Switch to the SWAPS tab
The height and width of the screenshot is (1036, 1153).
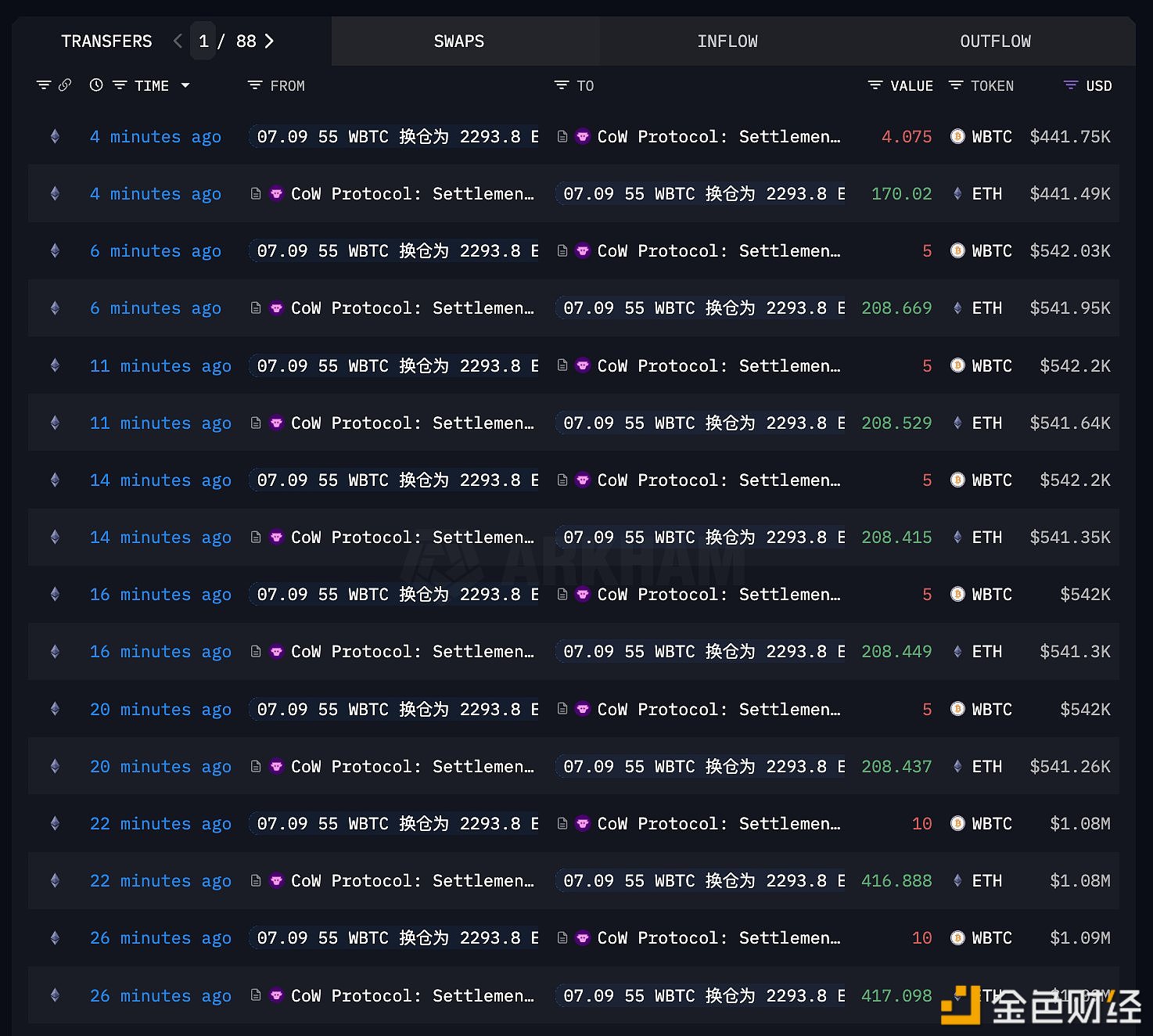(459, 41)
